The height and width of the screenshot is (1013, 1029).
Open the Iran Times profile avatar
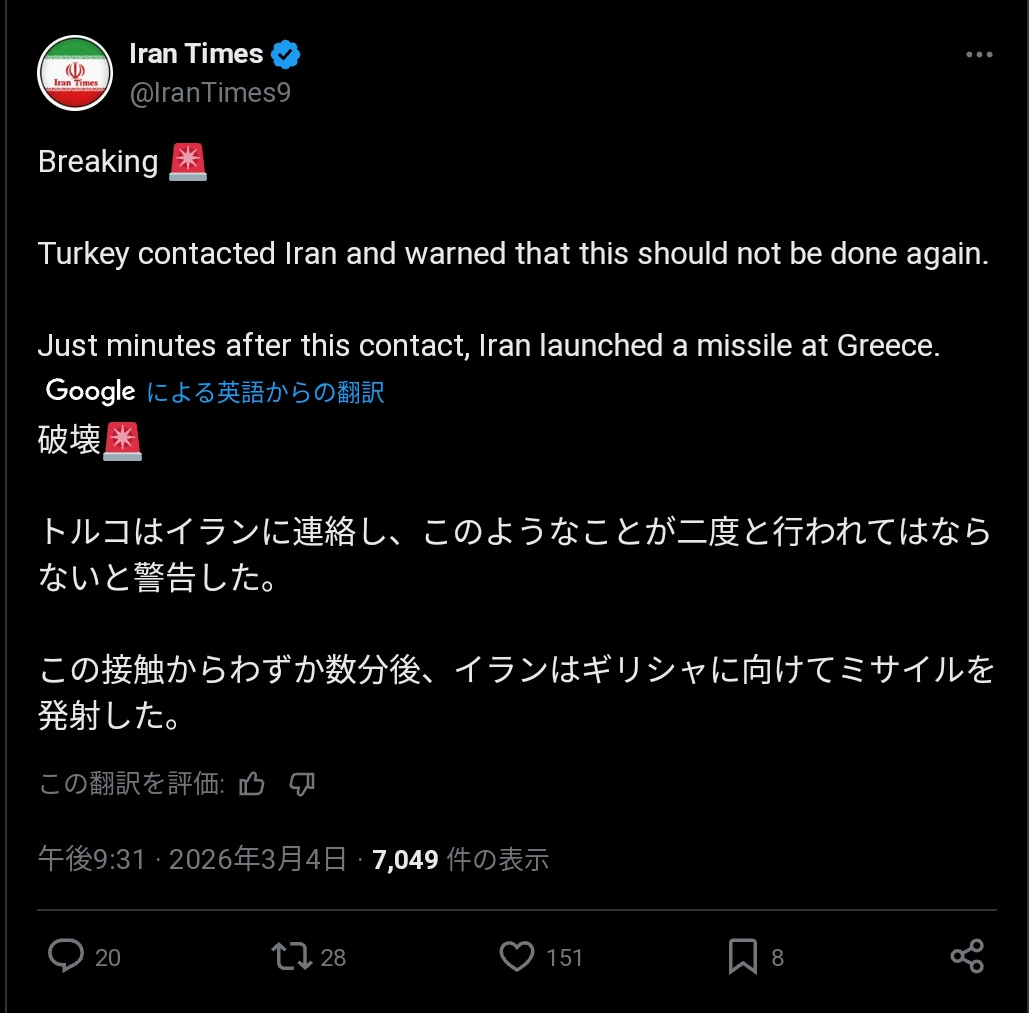coord(74,73)
